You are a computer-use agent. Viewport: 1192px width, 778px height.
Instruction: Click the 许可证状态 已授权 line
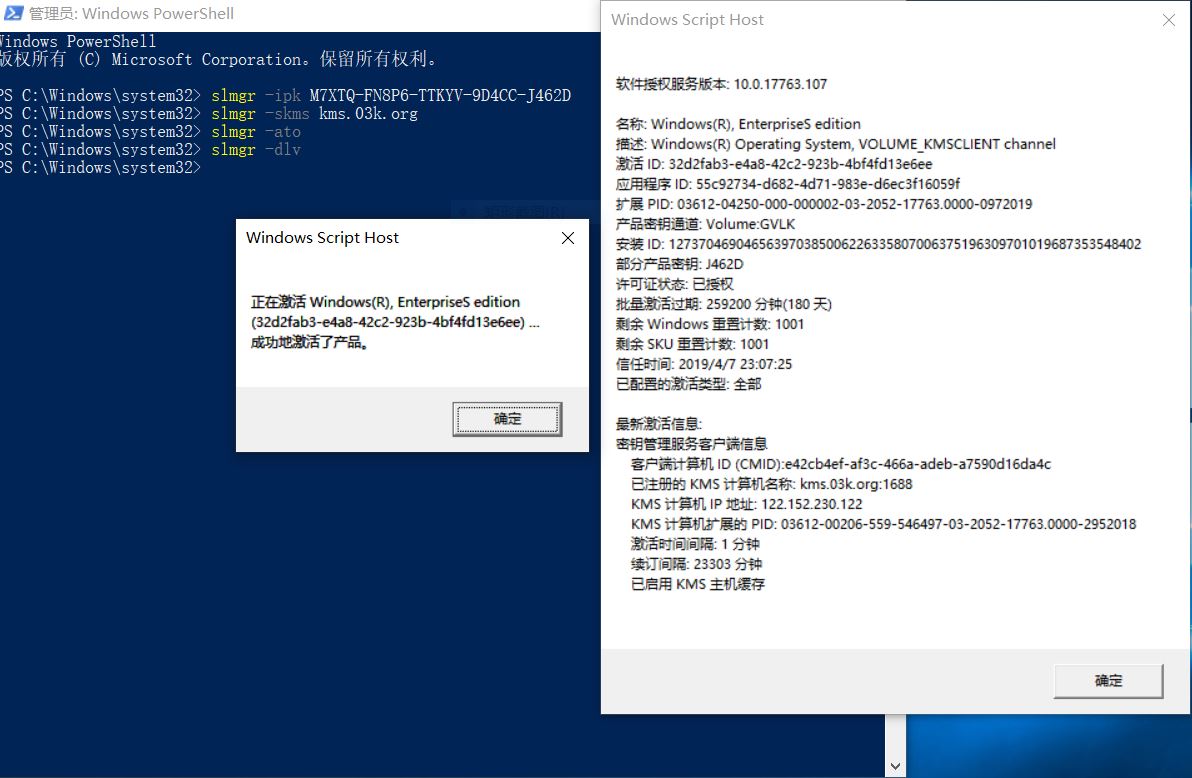pyautogui.click(x=674, y=284)
